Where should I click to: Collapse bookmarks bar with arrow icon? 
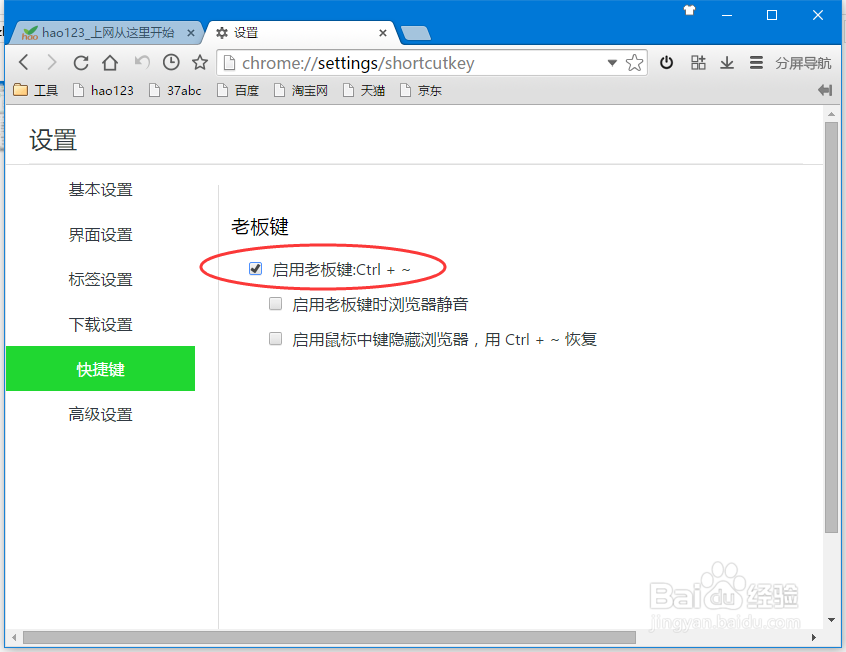click(825, 90)
